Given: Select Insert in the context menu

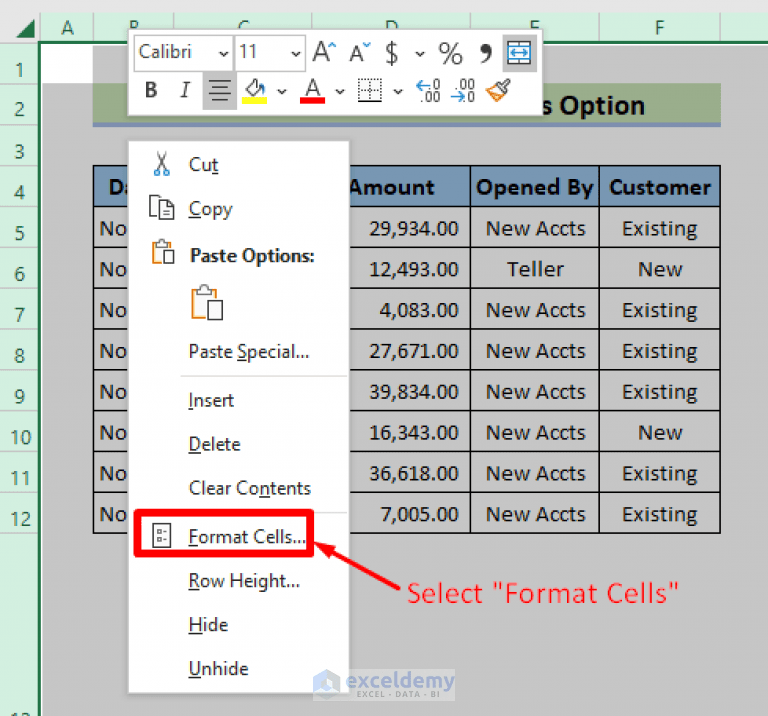Looking at the screenshot, I should 239,401.
